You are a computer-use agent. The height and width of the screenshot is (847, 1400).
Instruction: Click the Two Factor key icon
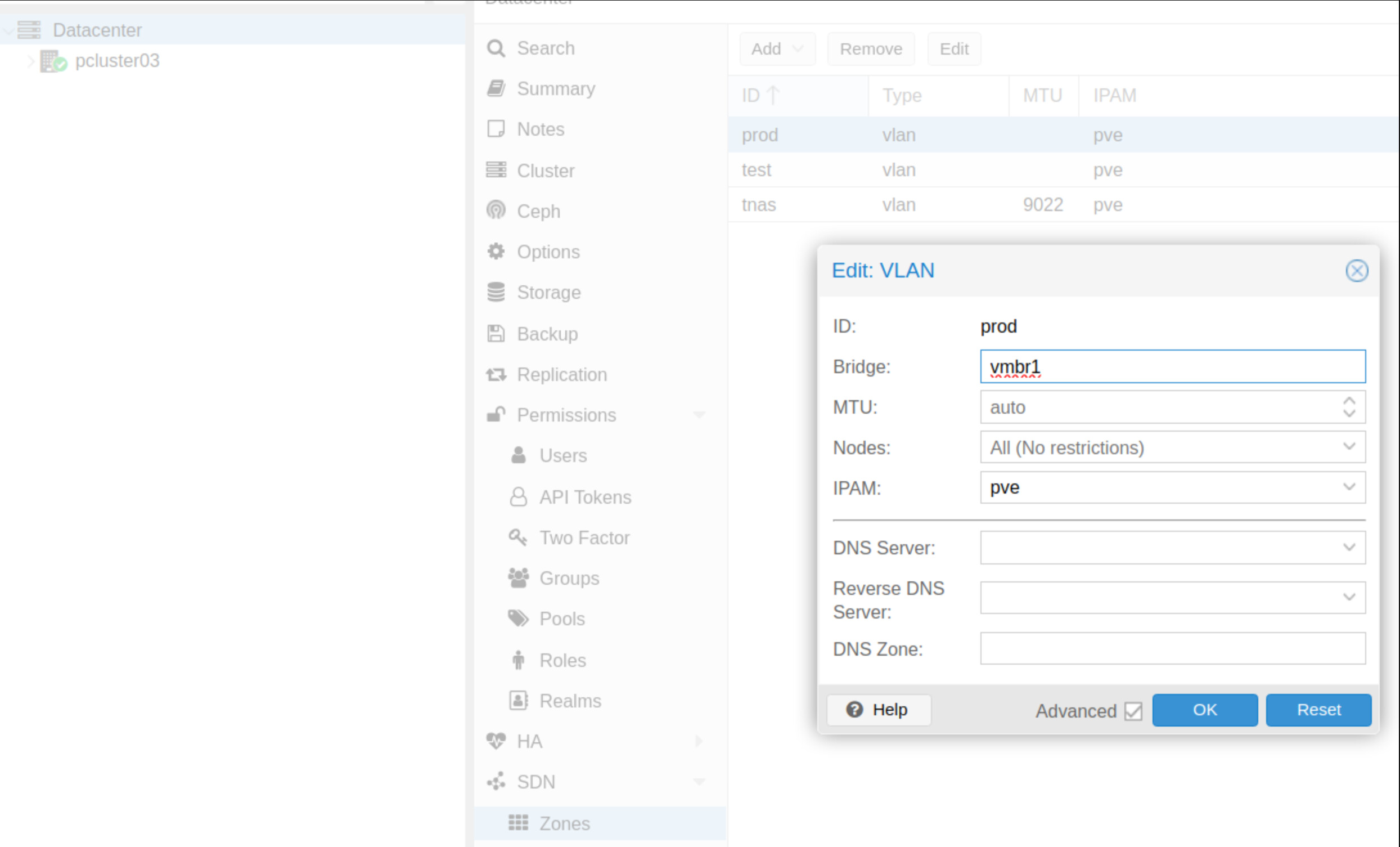coord(517,537)
